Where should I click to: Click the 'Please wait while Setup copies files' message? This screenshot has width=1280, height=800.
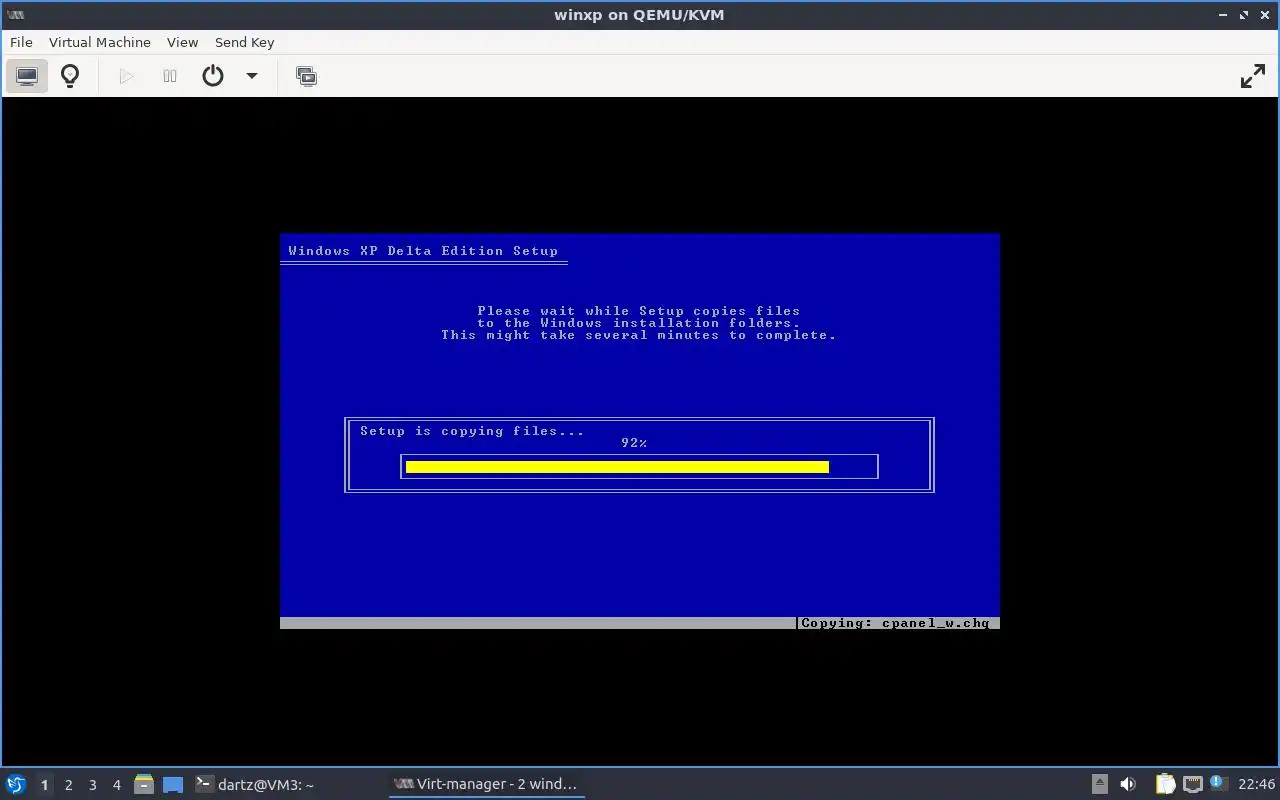tap(639, 311)
